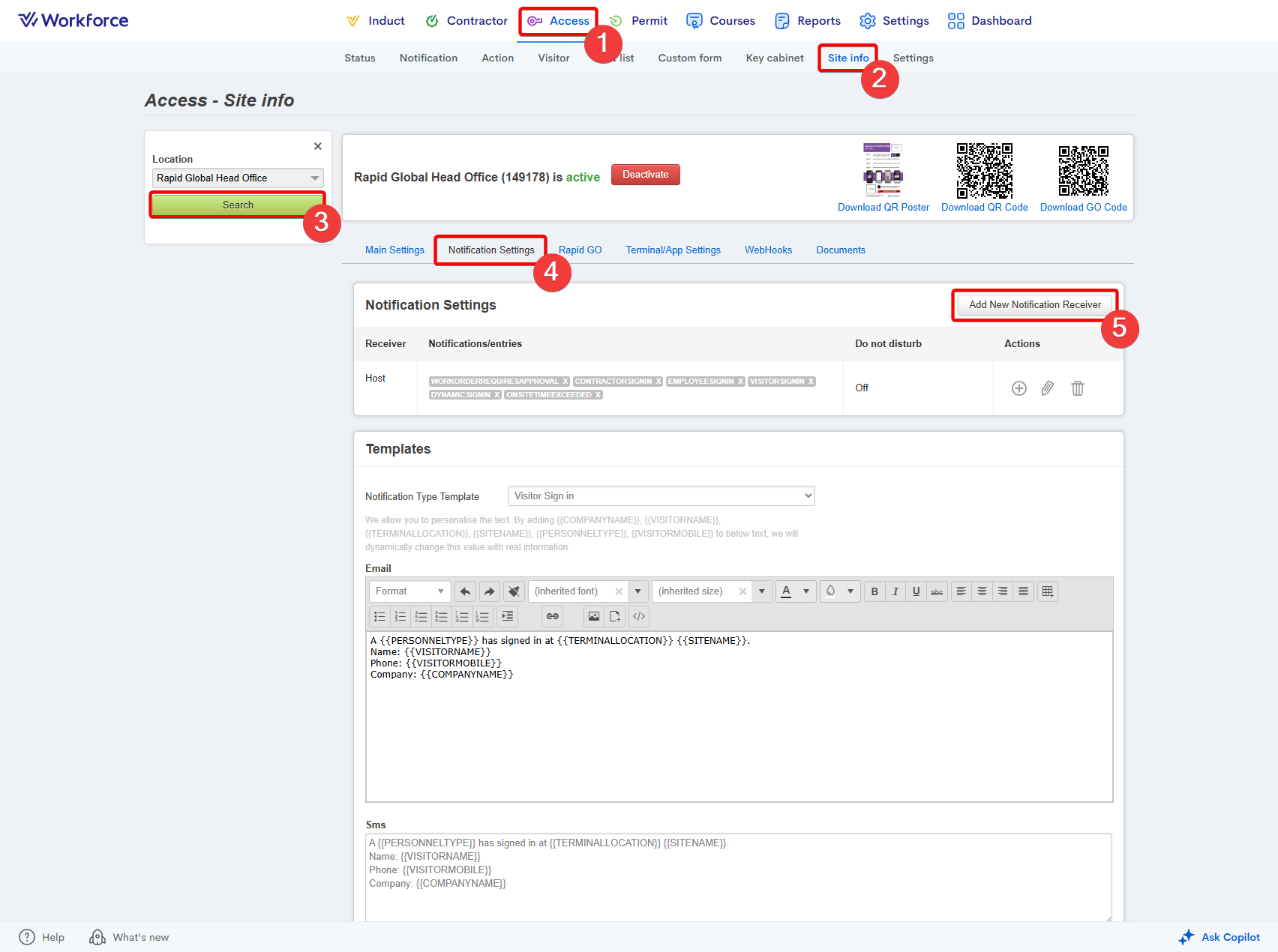Toggle bold formatting in email editor
This screenshot has width=1278, height=952.
874,591
